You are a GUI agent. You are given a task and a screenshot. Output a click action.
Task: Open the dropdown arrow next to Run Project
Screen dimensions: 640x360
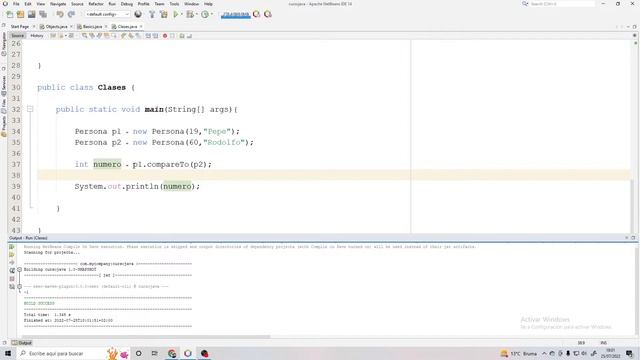tap(182, 14)
